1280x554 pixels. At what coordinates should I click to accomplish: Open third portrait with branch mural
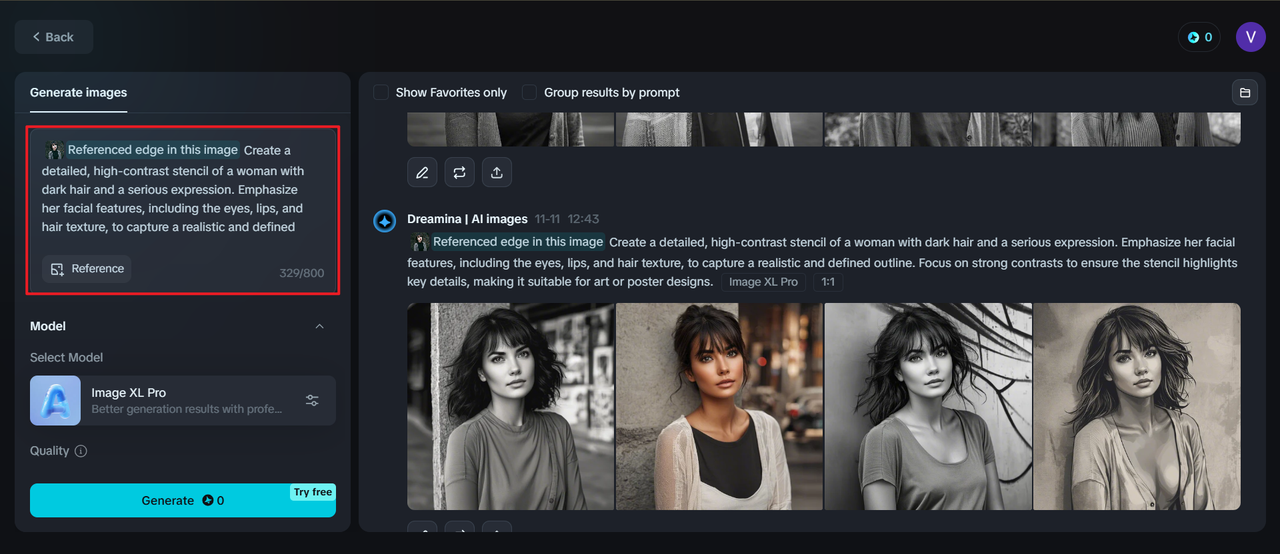[x=928, y=407]
